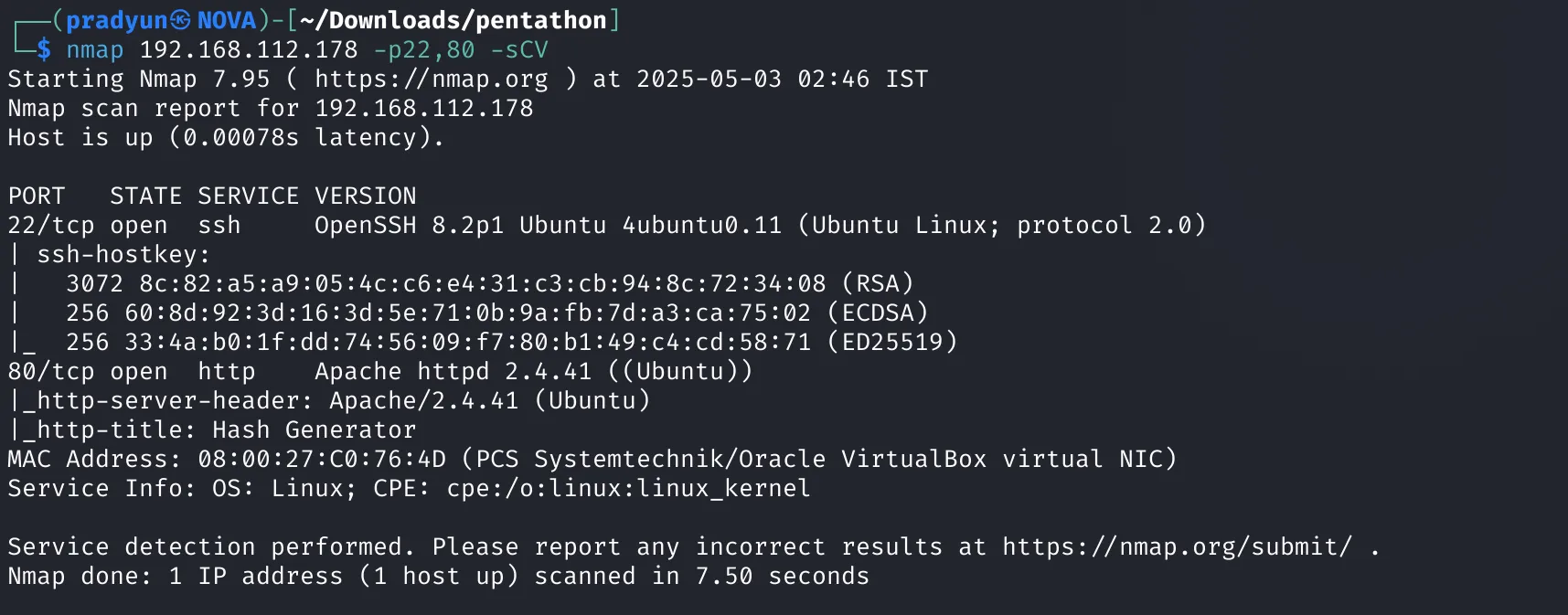Click the ECDSA hostkey fingerprint line
The width and height of the screenshot is (1568, 615).
point(496,313)
